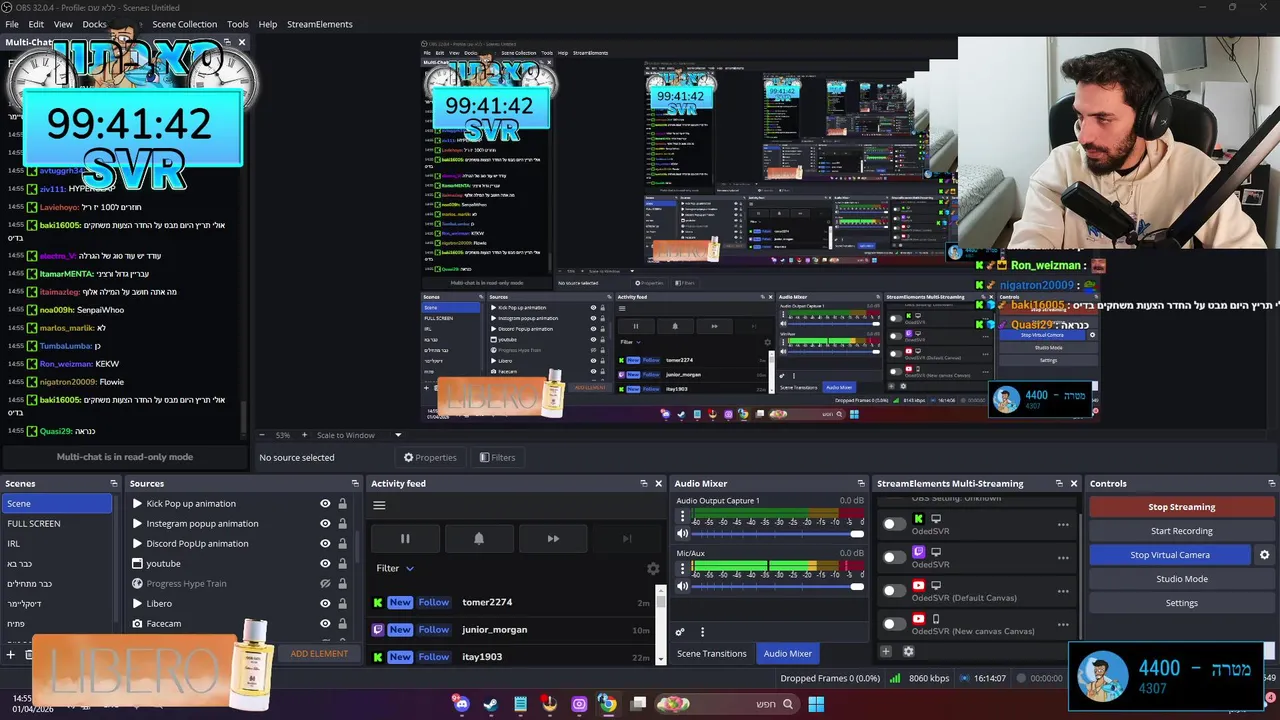Open source Properties button

[430, 457]
